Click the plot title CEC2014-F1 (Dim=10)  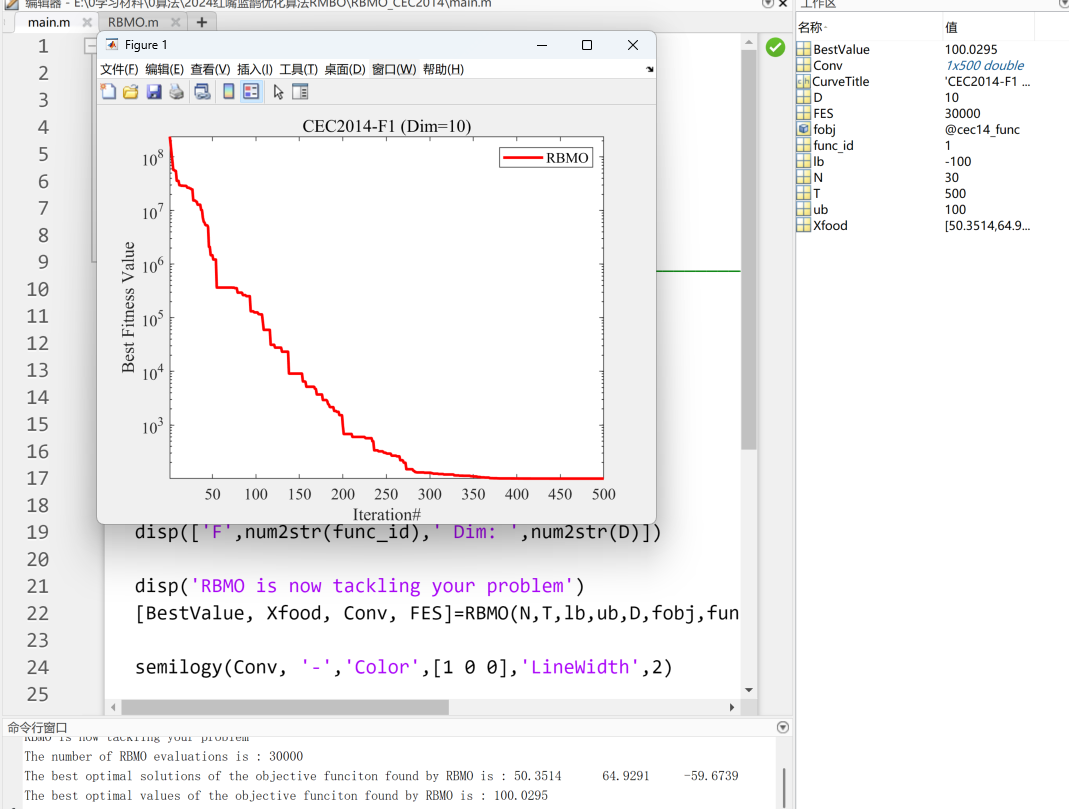pos(387,126)
